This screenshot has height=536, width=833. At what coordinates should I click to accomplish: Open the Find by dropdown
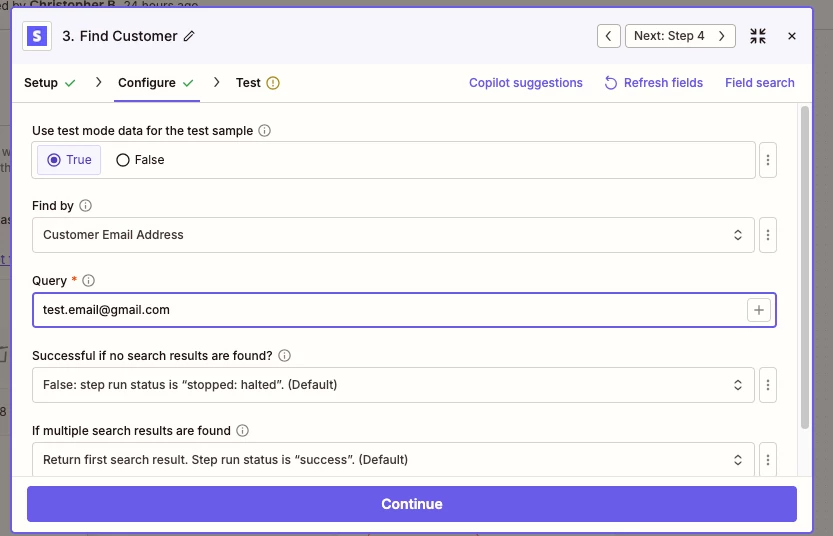coord(393,235)
